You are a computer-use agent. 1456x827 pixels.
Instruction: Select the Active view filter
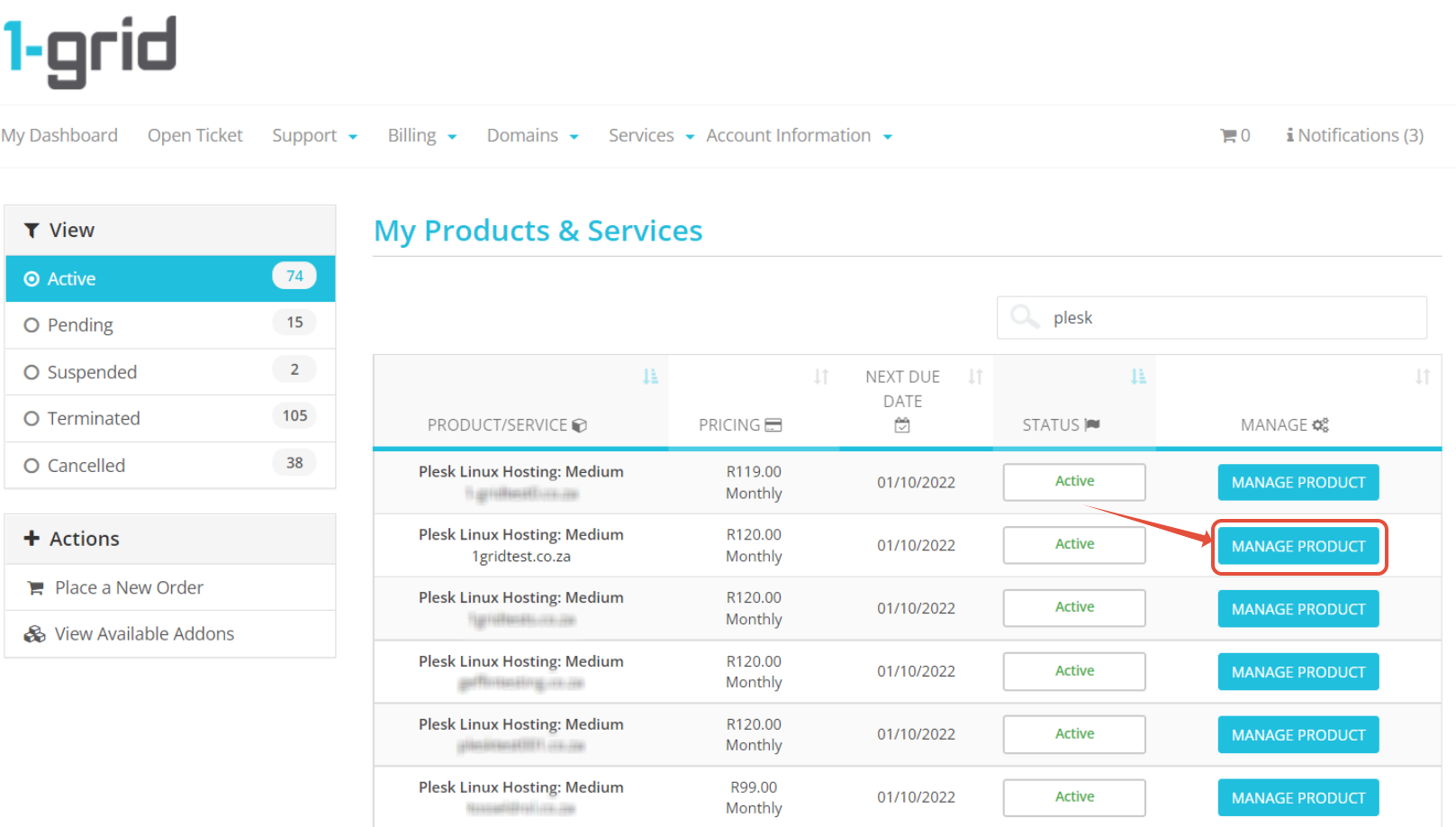(x=170, y=278)
